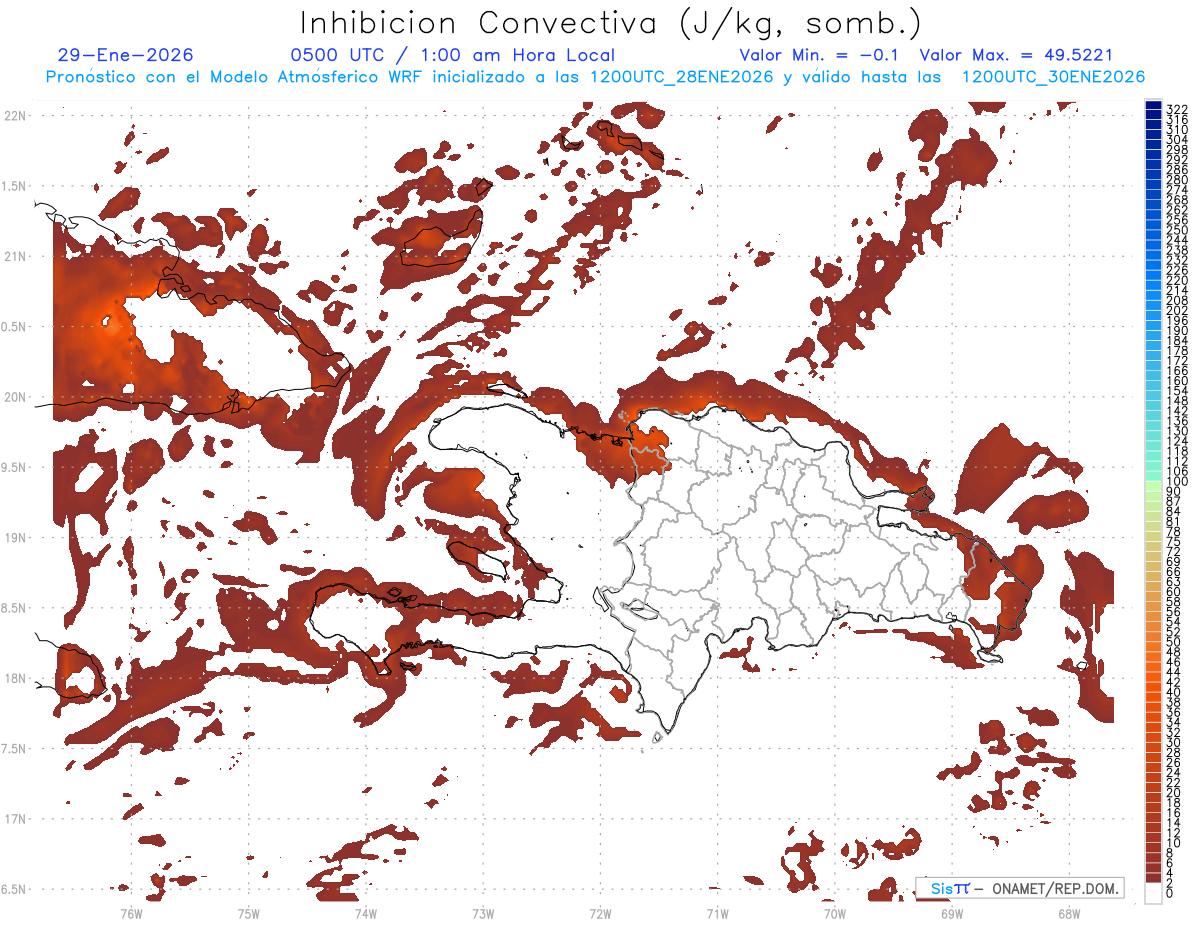Click the title 'Inhibicion Convectiva (J/kg, somb.)'
Image resolution: width=1200 pixels, height=927 pixels.
pyautogui.click(x=611, y=24)
